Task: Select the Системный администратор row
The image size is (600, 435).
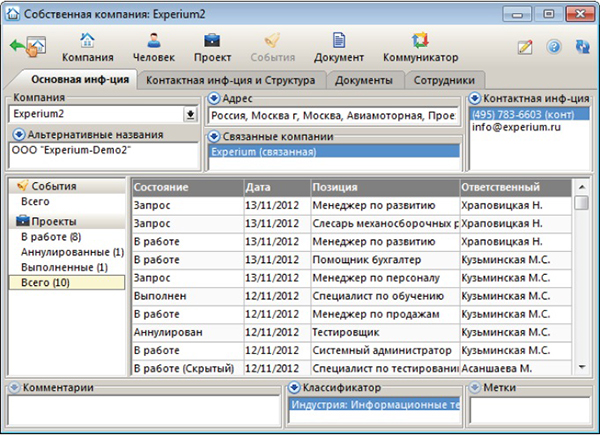Action: (352, 350)
